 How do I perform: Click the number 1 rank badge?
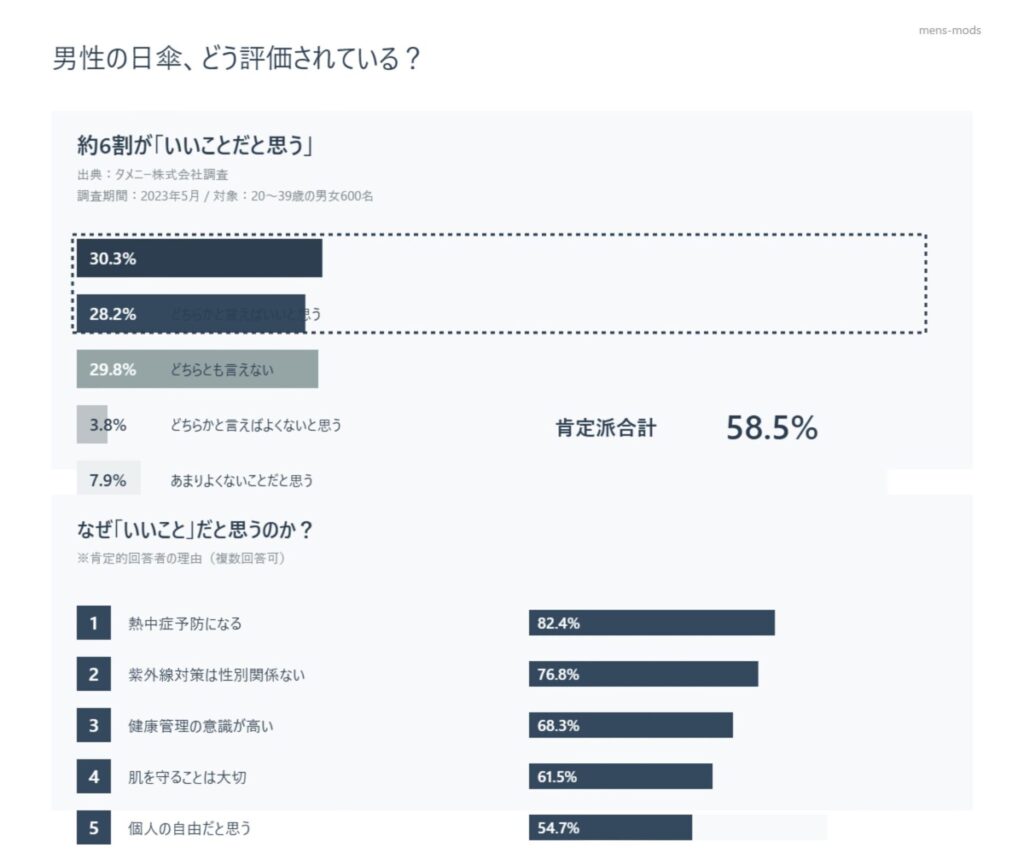pyautogui.click(x=93, y=623)
